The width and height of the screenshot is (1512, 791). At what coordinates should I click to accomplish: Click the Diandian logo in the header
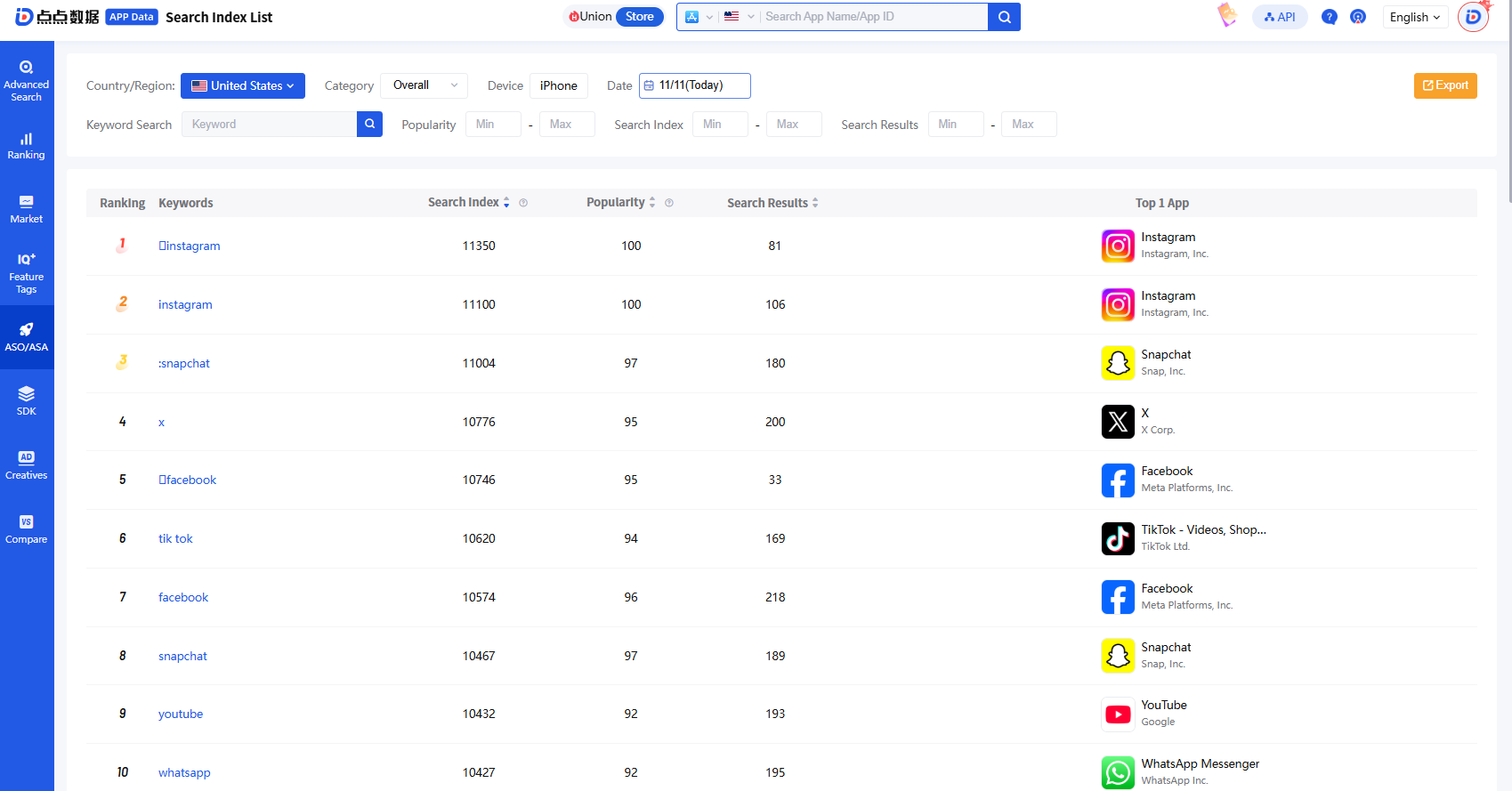point(57,17)
